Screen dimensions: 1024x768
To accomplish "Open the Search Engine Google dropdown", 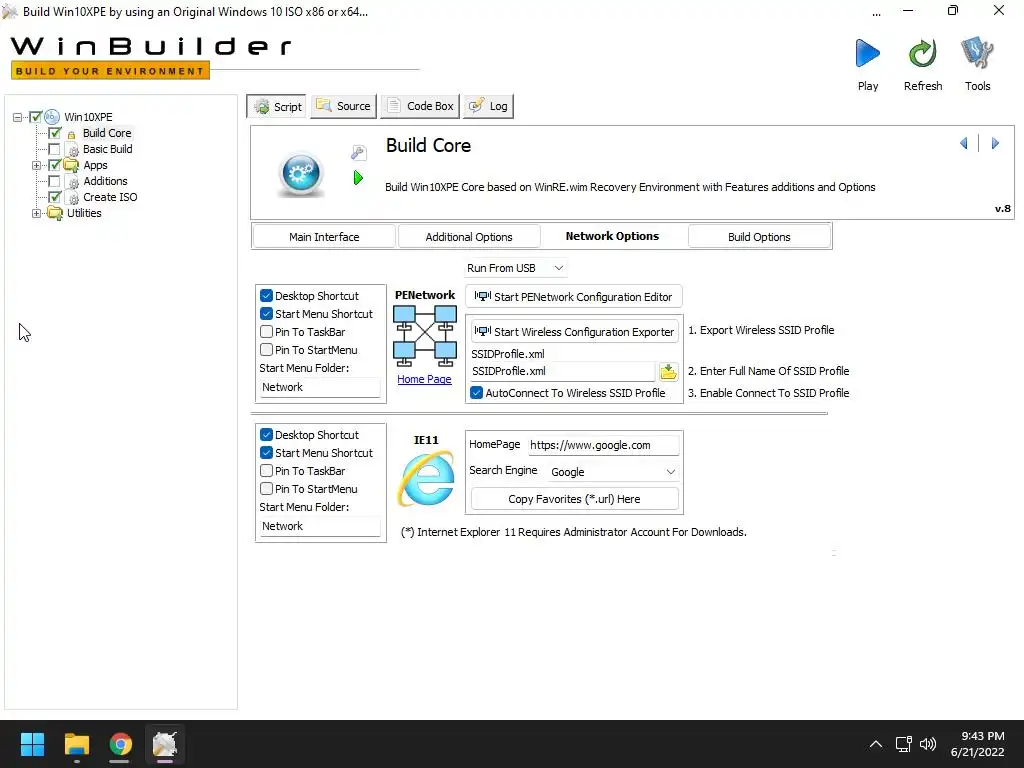I will [613, 472].
